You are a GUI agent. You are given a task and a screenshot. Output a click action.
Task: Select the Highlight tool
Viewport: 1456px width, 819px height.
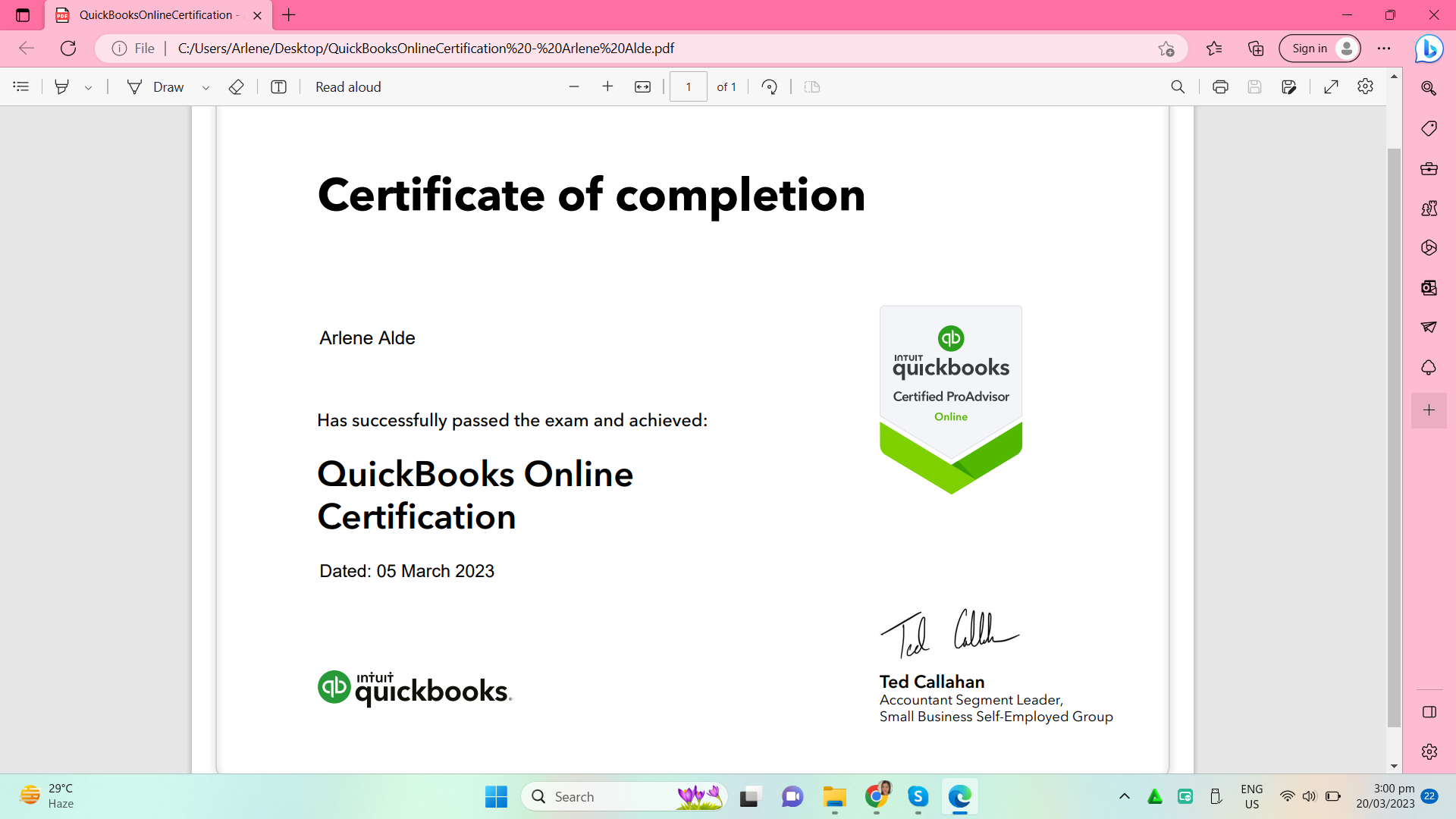tap(62, 86)
